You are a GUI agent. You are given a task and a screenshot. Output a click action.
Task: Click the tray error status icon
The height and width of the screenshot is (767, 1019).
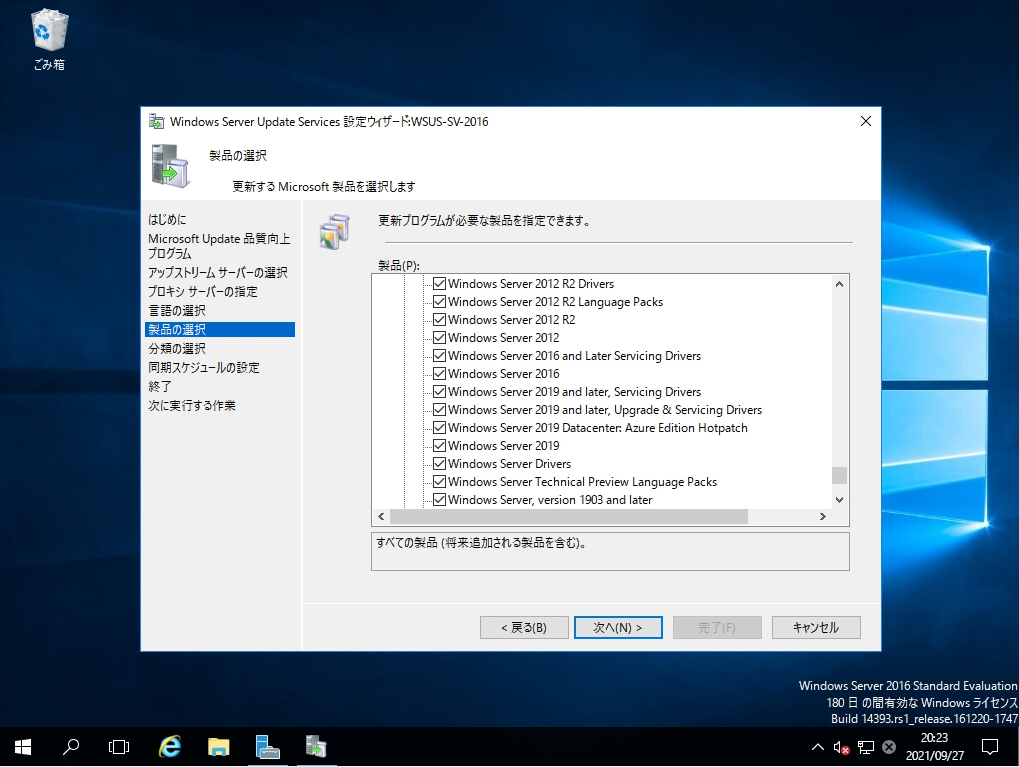[x=889, y=748]
